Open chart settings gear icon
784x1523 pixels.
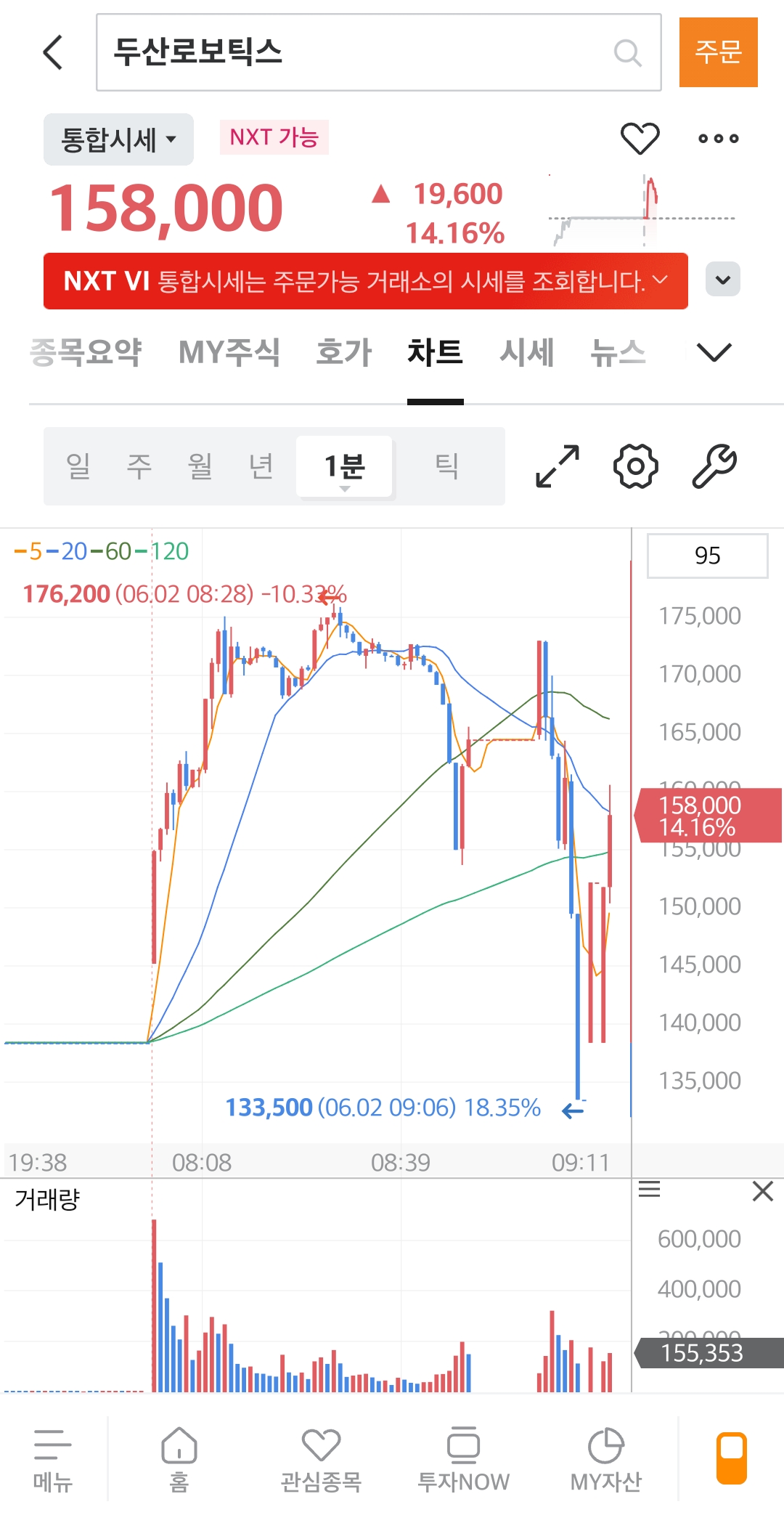coord(636,466)
